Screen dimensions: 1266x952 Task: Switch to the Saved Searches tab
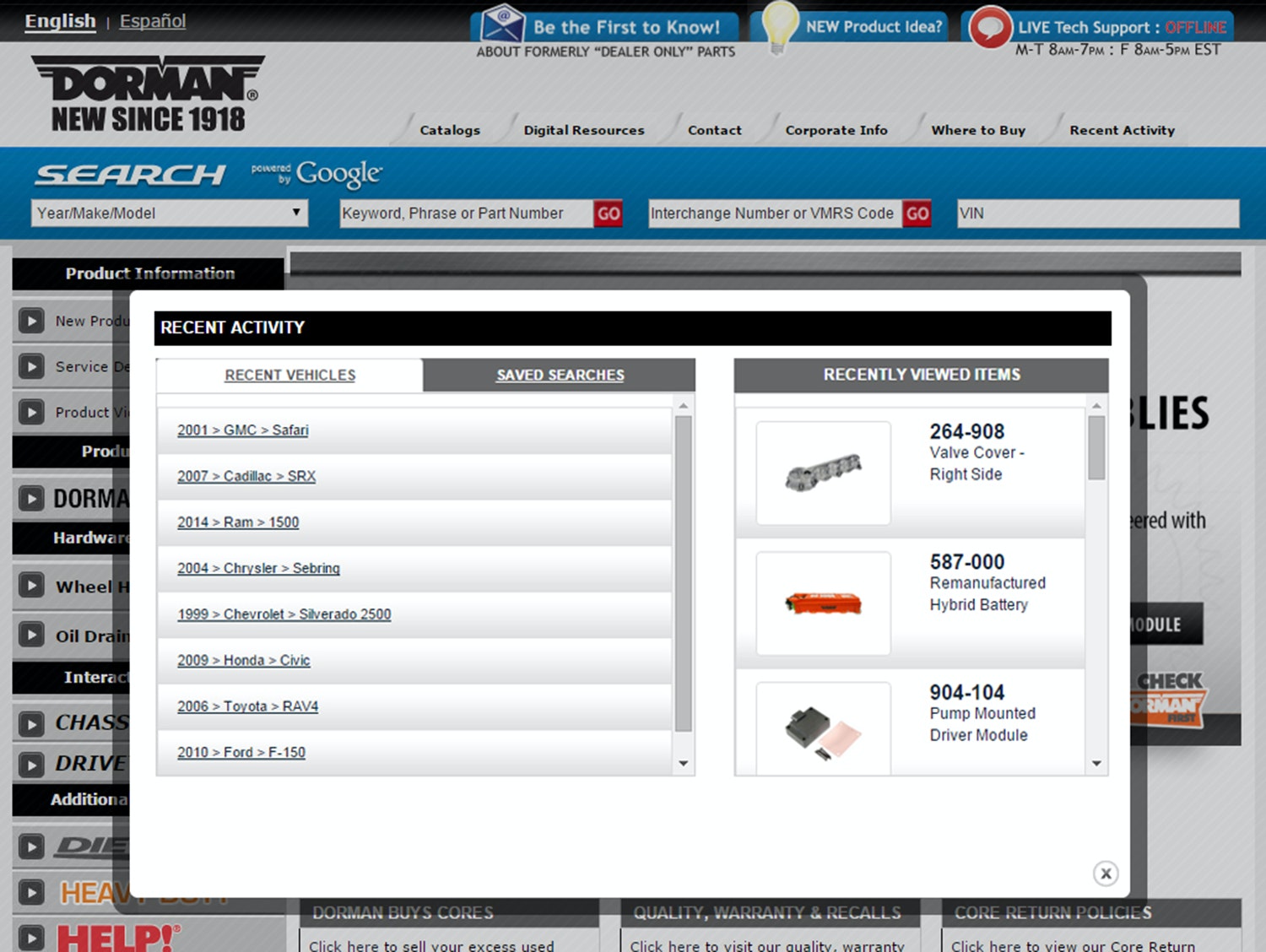tap(559, 375)
